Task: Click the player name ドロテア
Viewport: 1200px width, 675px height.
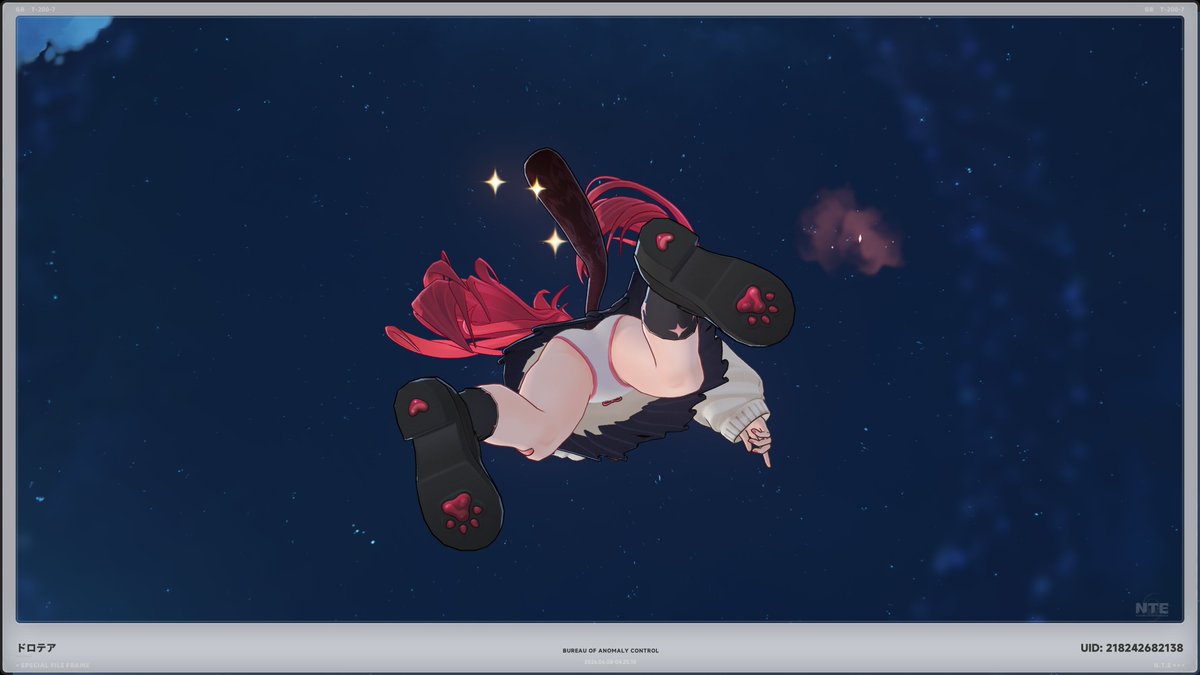Action: [x=36, y=647]
